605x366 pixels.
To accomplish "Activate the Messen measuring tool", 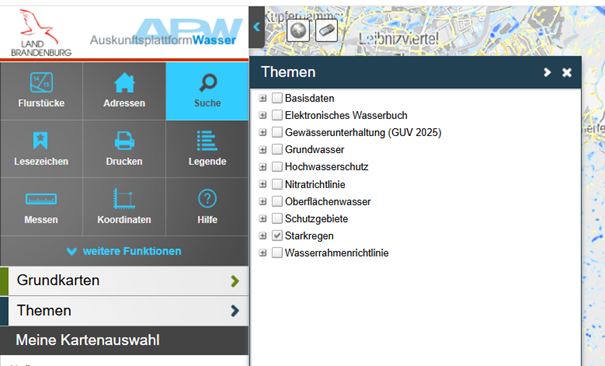I will (41, 207).
